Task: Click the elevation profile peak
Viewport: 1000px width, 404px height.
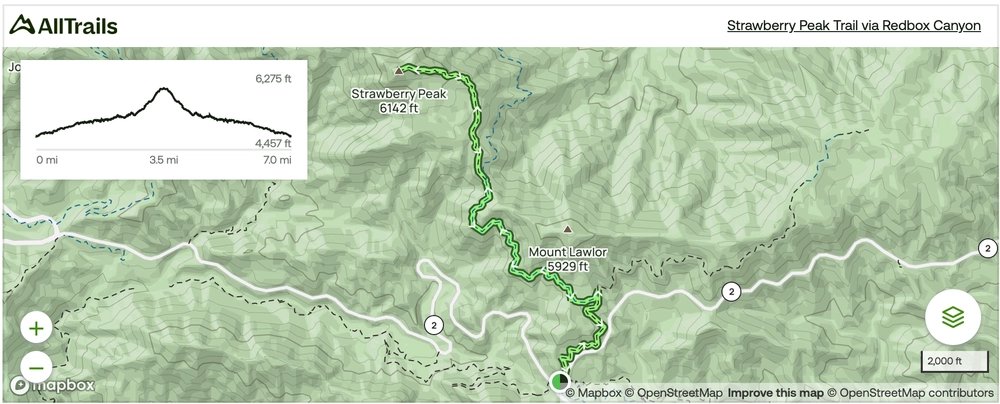Action: tap(165, 89)
